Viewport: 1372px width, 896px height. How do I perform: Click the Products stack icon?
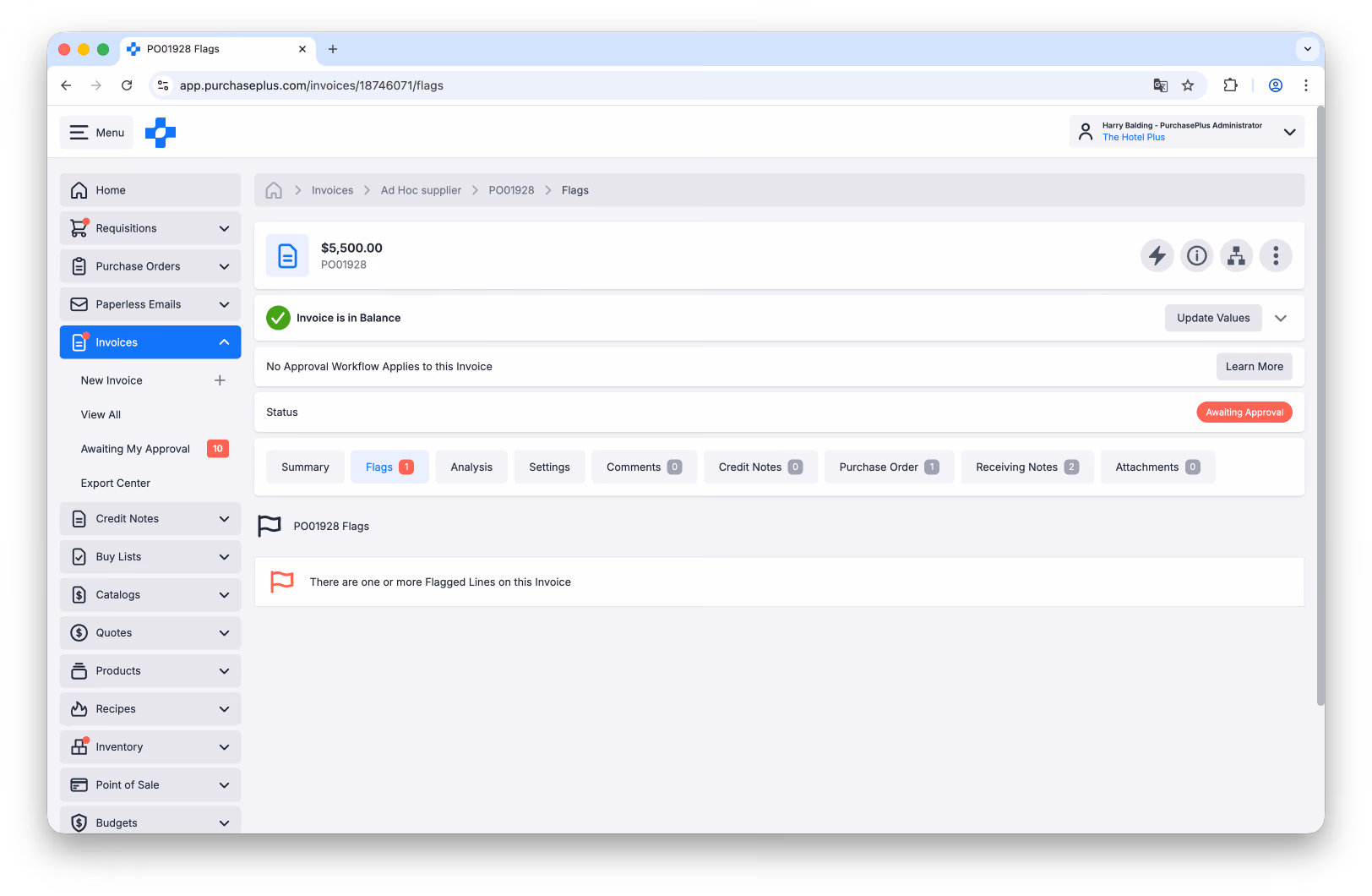[x=79, y=671]
